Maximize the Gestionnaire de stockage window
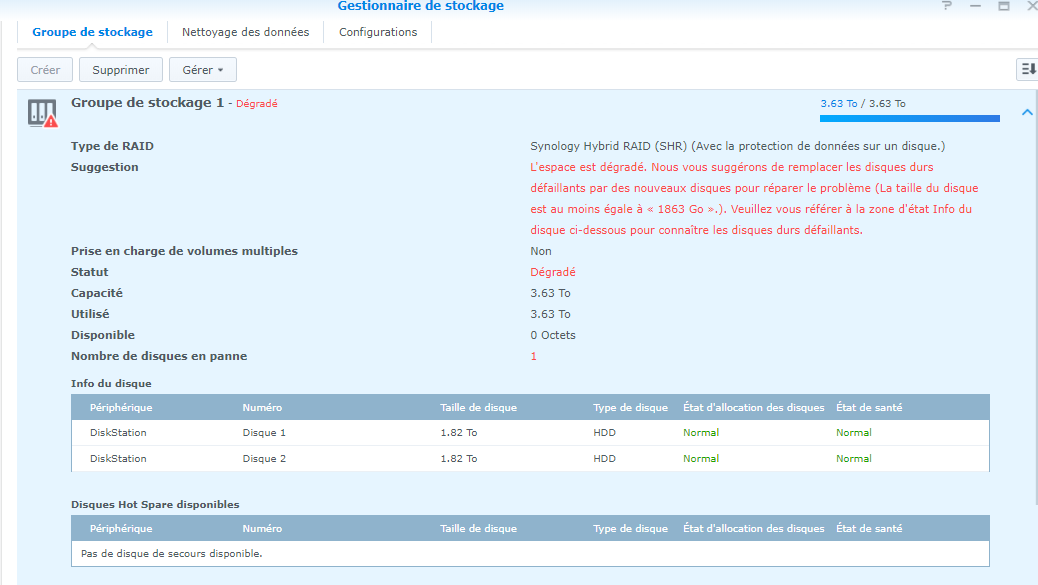Viewport: 1038px width, 585px height. click(x=1004, y=6)
